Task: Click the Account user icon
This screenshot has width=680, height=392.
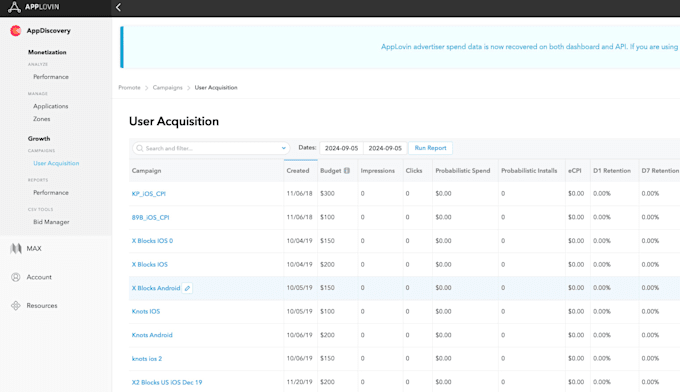Action: pyautogui.click(x=16, y=277)
